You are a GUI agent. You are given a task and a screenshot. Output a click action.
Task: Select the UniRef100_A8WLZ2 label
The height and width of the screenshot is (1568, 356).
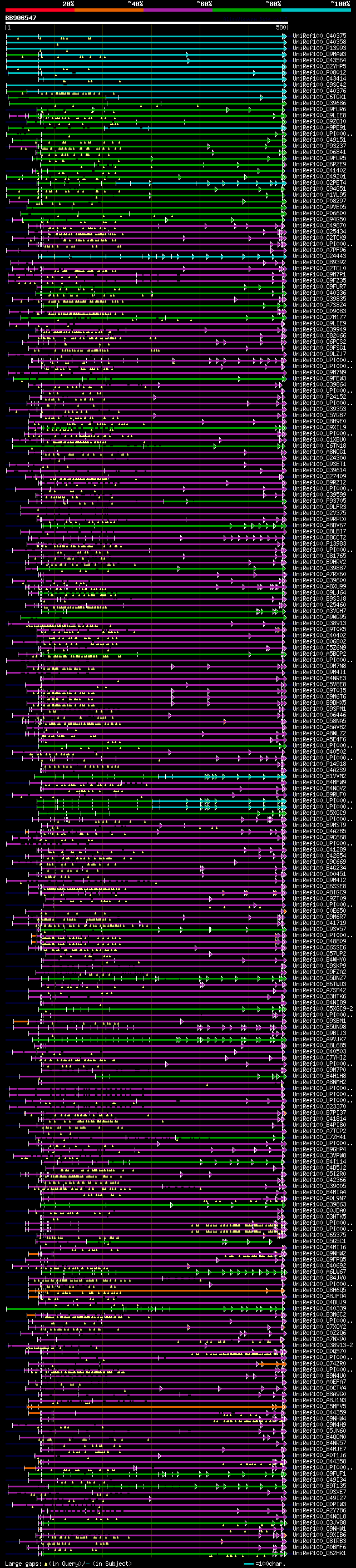point(319,734)
